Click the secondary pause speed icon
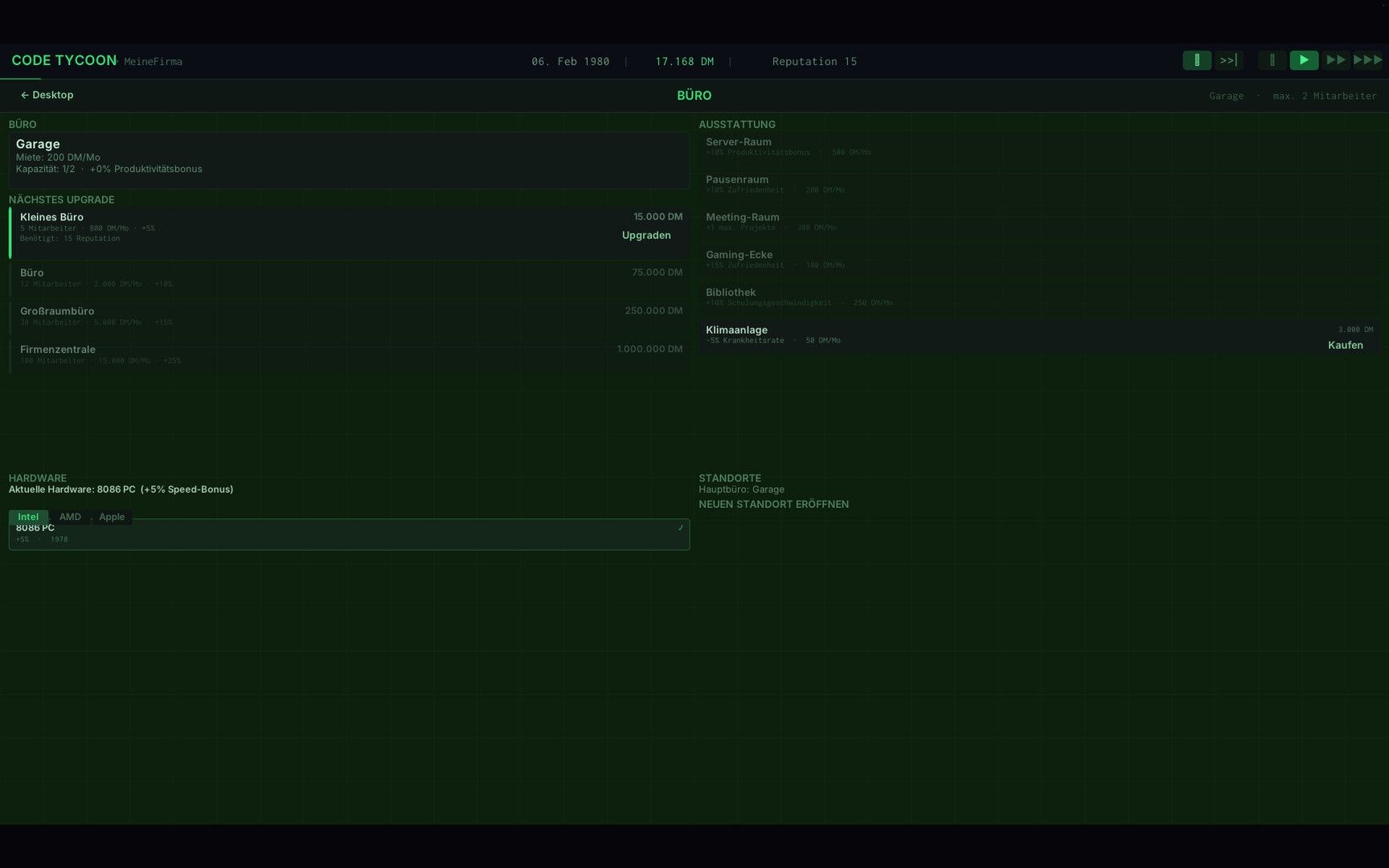This screenshot has height=868, width=1389. point(1272,60)
